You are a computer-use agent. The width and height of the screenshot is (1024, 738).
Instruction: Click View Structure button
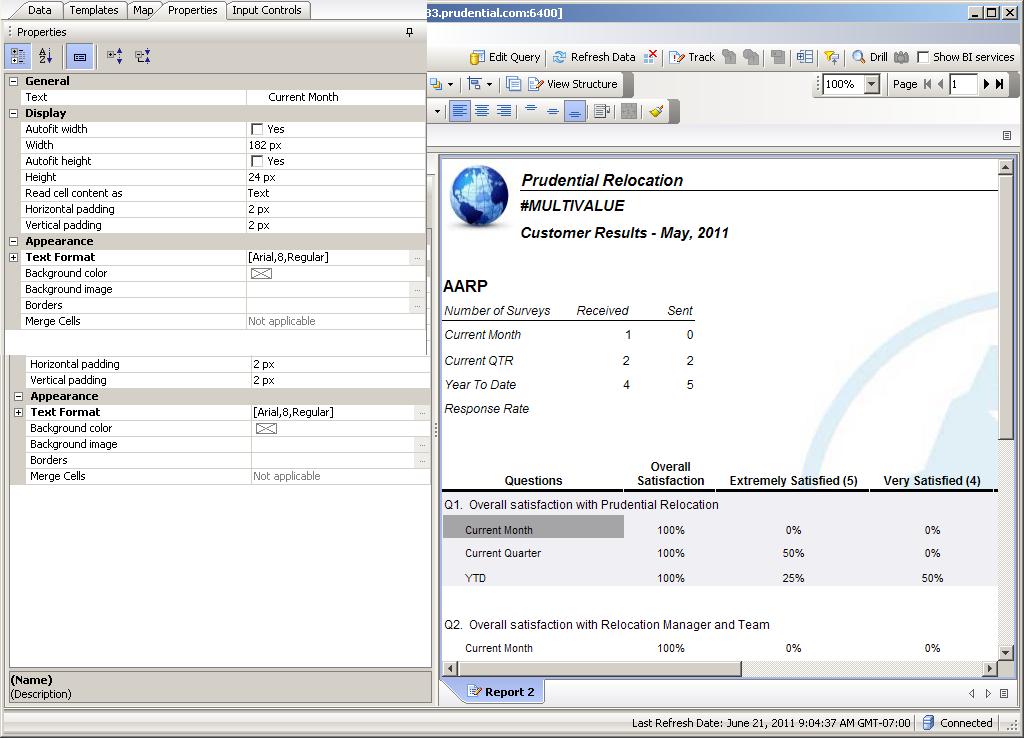point(573,84)
